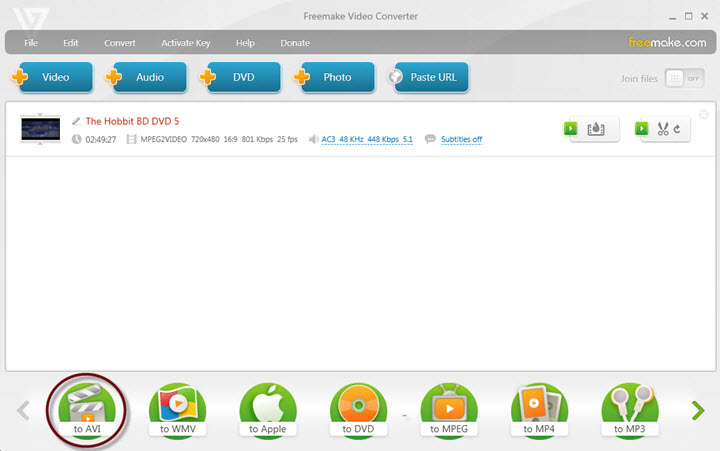
Task: Play preview beside the scissors icon
Action: pos(641,129)
